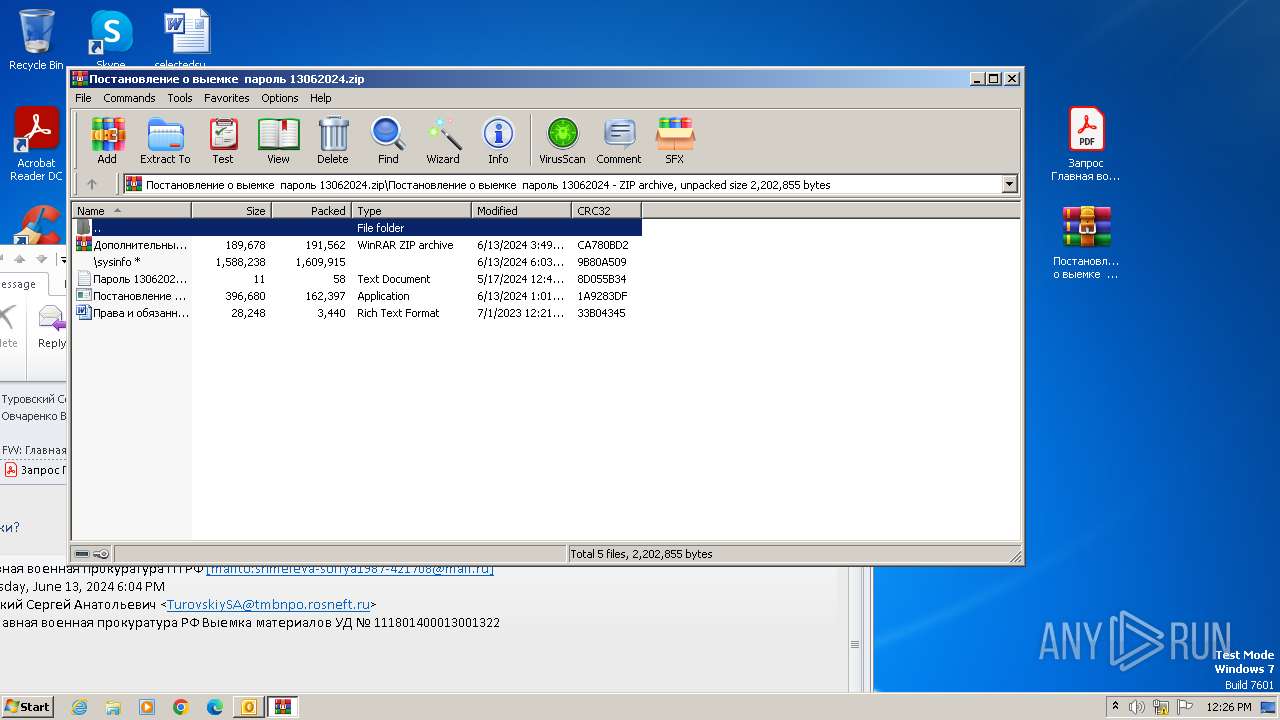Click the drive icon in WinRAR status bar
Screen dimensions: 1280x720
[x=82, y=554]
